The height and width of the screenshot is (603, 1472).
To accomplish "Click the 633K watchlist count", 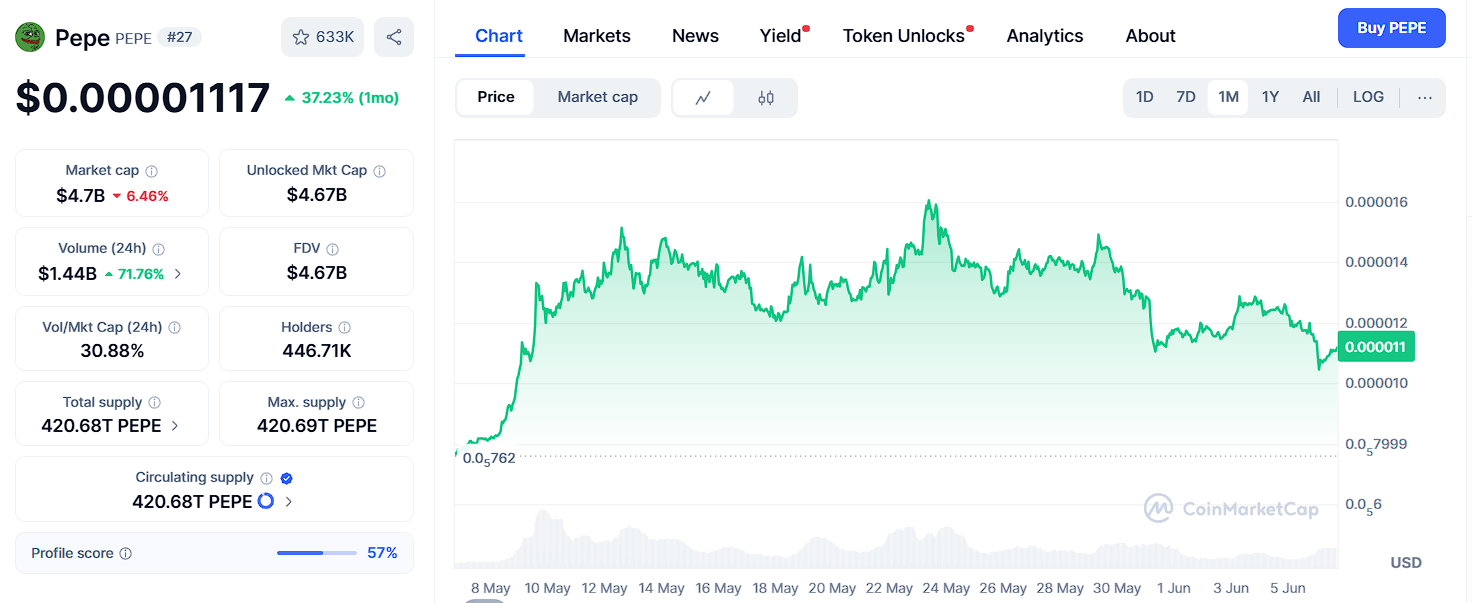I will coord(335,37).
